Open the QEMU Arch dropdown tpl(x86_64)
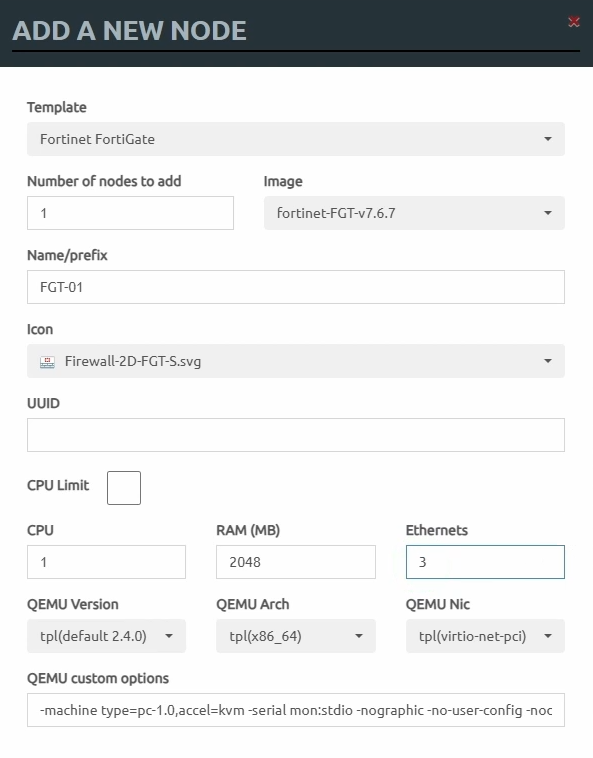The width and height of the screenshot is (593, 758). point(296,636)
